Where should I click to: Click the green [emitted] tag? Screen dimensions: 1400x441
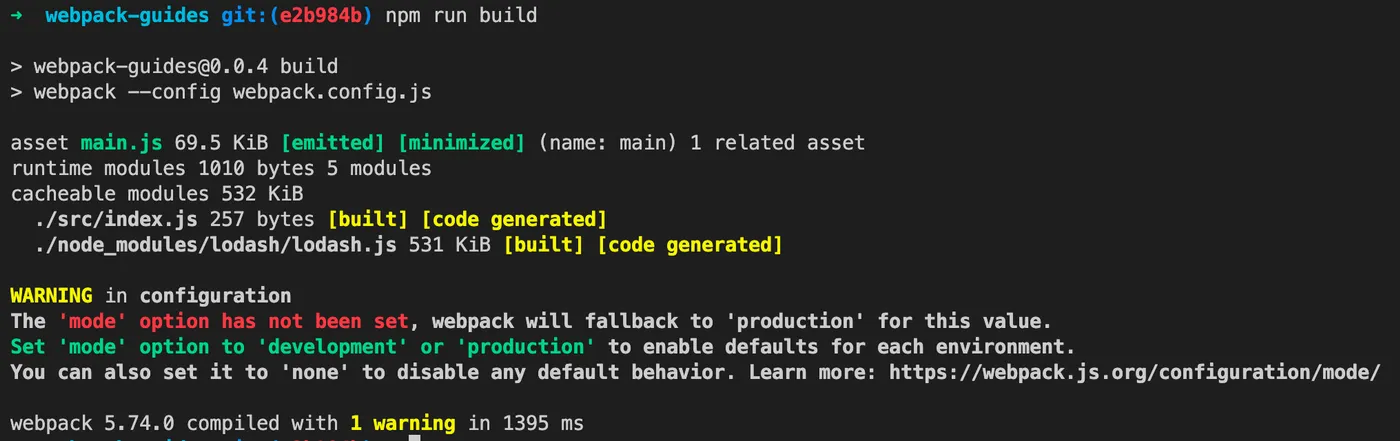332,143
